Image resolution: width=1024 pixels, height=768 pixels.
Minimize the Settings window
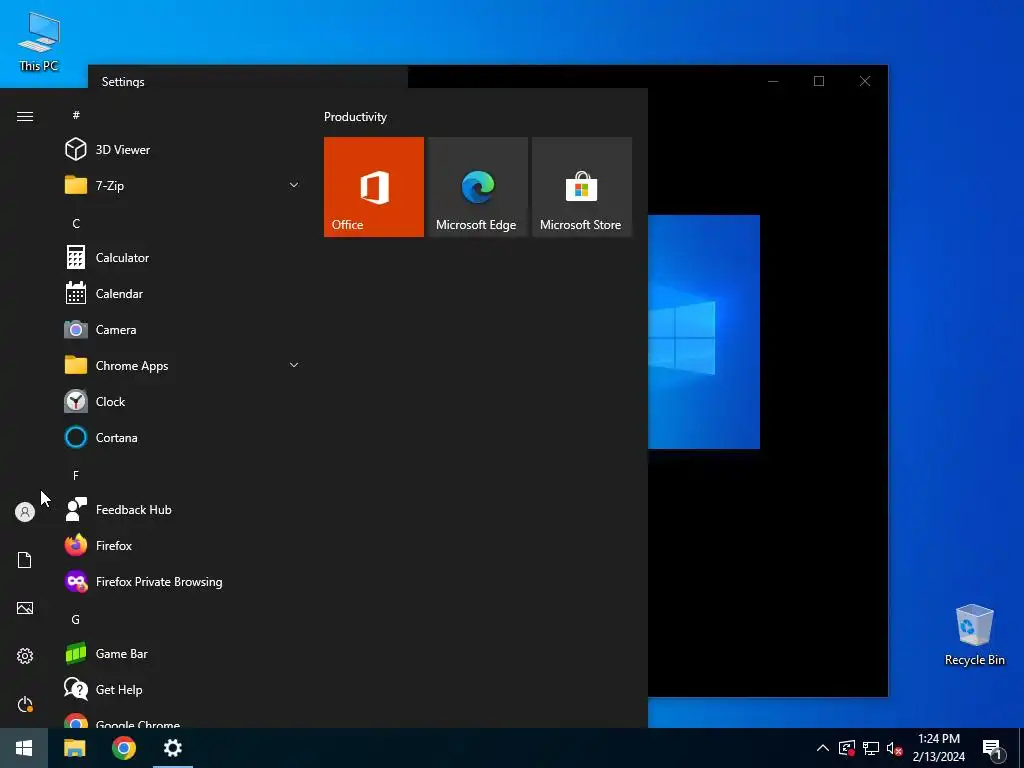point(773,81)
